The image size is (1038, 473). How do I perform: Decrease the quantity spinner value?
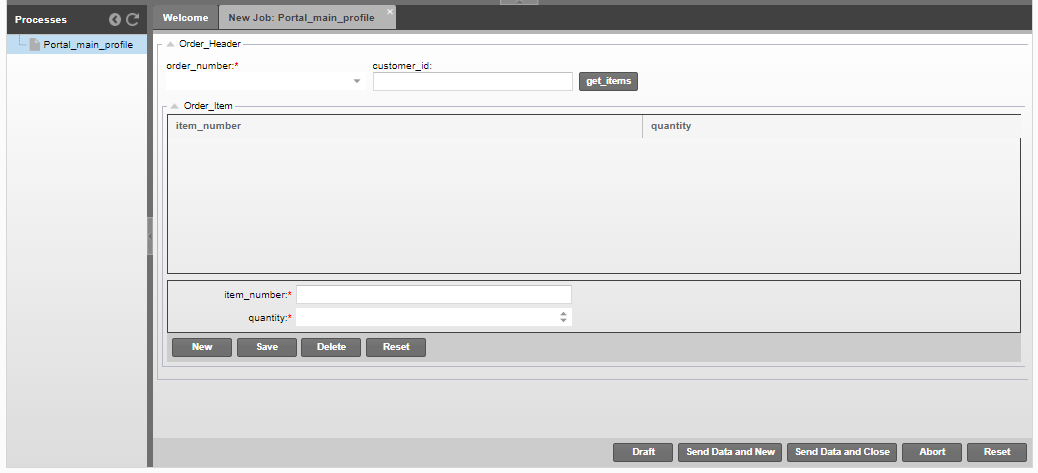point(563,320)
